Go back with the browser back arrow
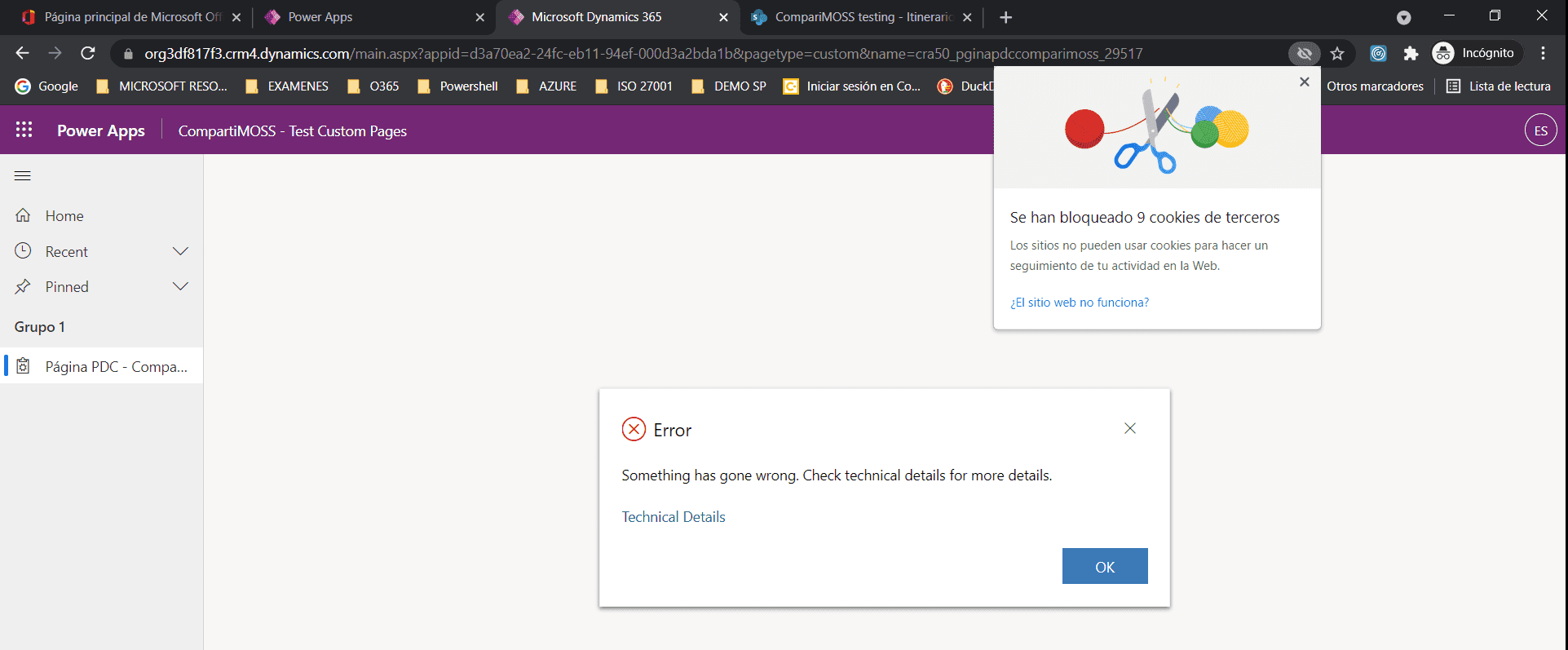The image size is (1568, 650). coord(22,53)
